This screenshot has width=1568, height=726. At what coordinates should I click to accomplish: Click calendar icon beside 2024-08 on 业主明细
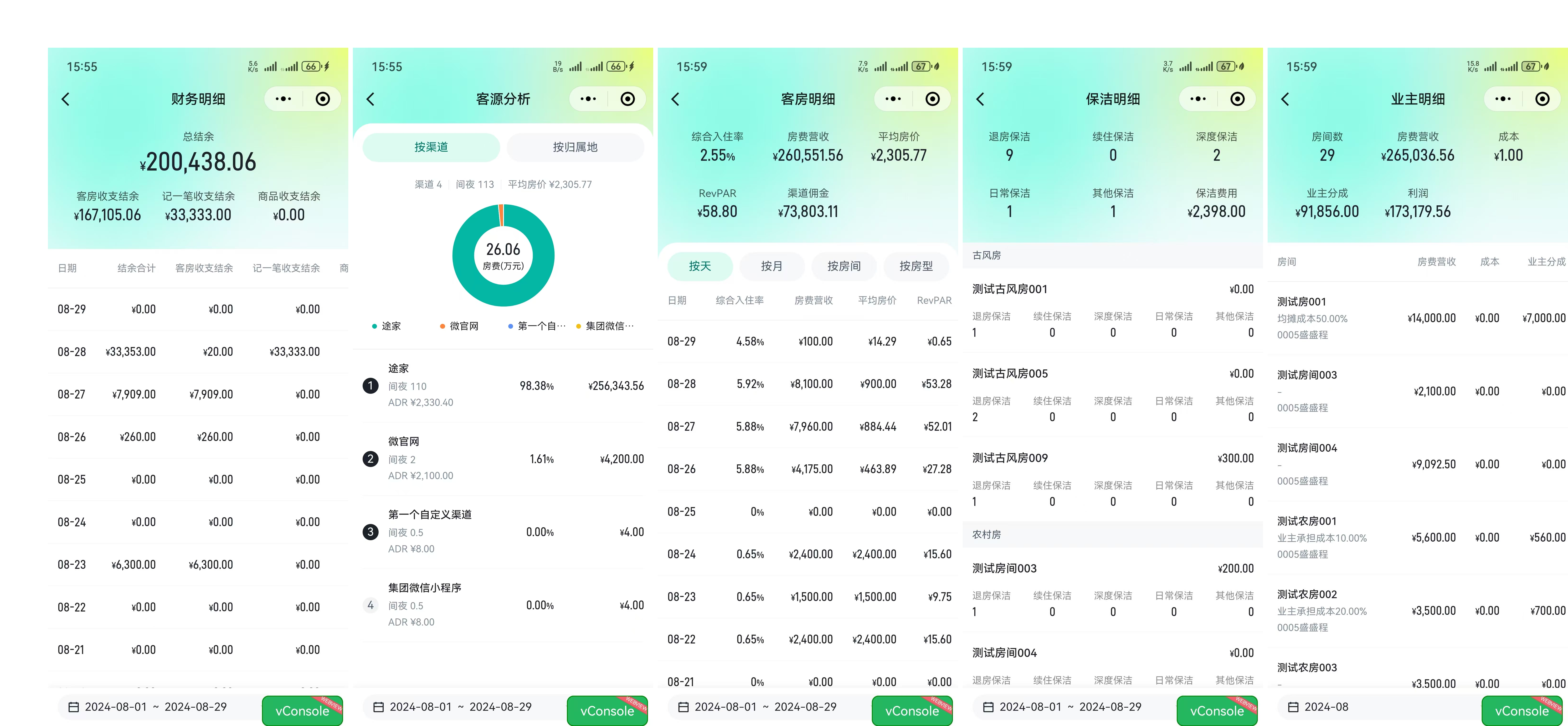point(1294,707)
